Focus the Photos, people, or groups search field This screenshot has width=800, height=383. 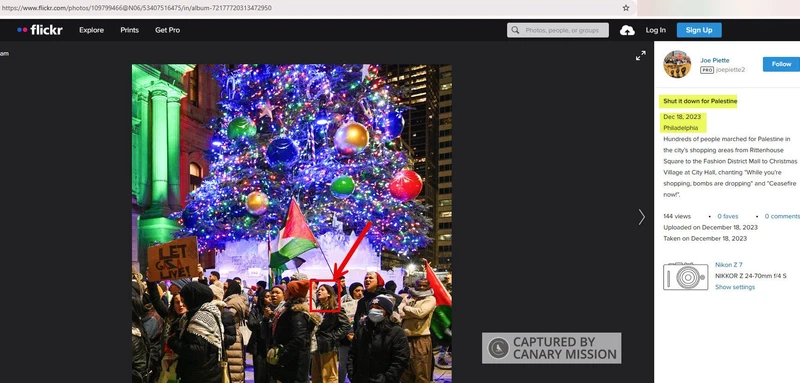558,30
